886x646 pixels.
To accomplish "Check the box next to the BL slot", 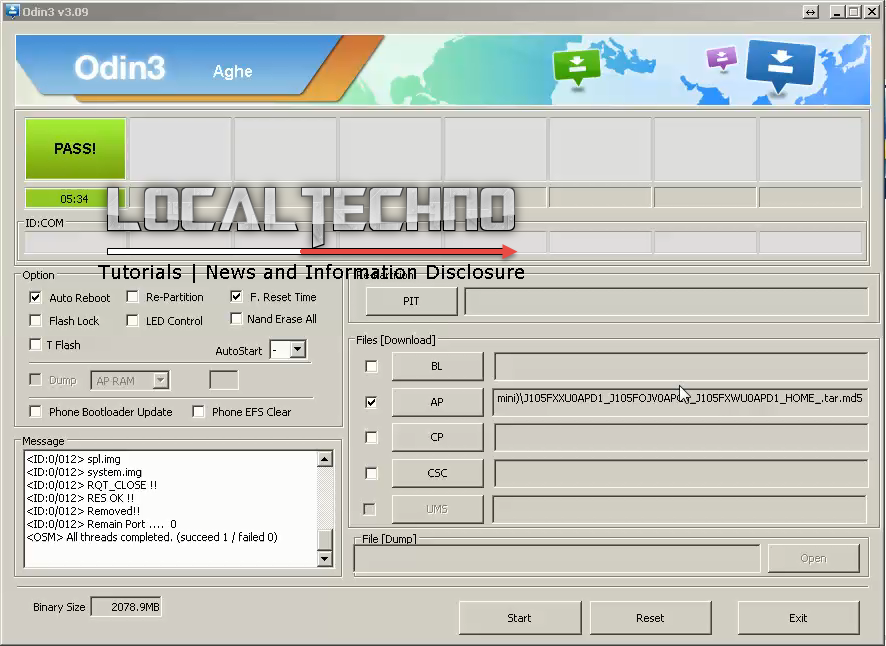I will pyautogui.click(x=371, y=366).
